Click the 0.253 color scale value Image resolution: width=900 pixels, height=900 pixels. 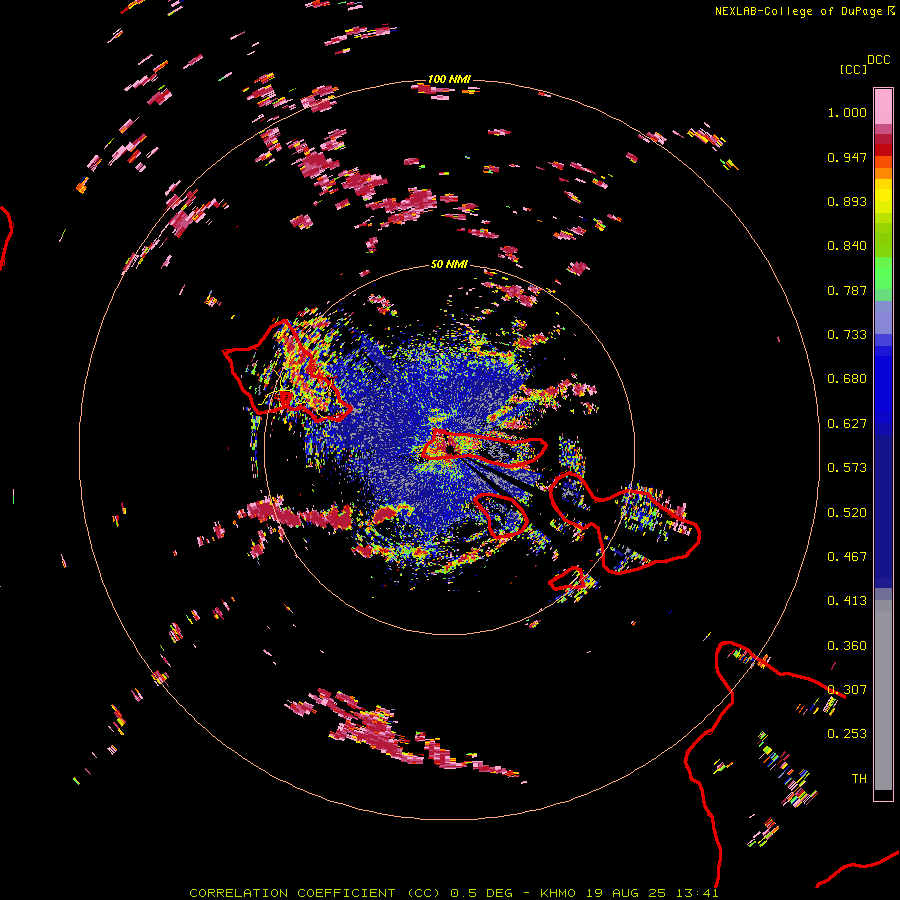tap(847, 734)
